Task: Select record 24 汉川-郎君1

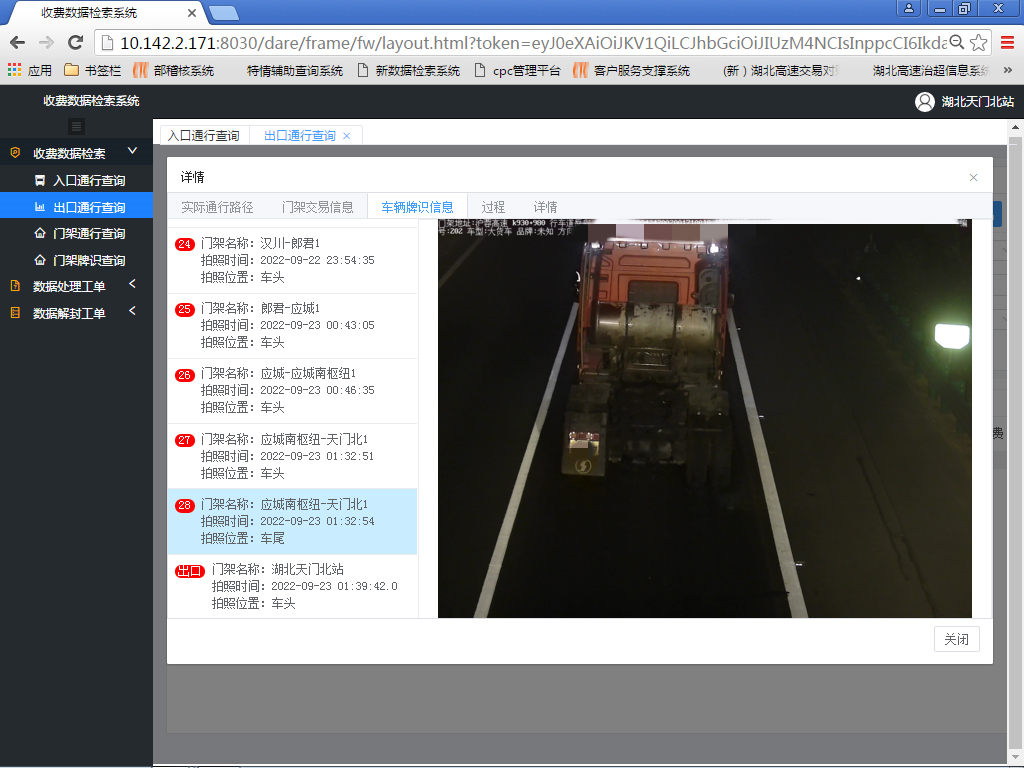Action: (x=293, y=261)
